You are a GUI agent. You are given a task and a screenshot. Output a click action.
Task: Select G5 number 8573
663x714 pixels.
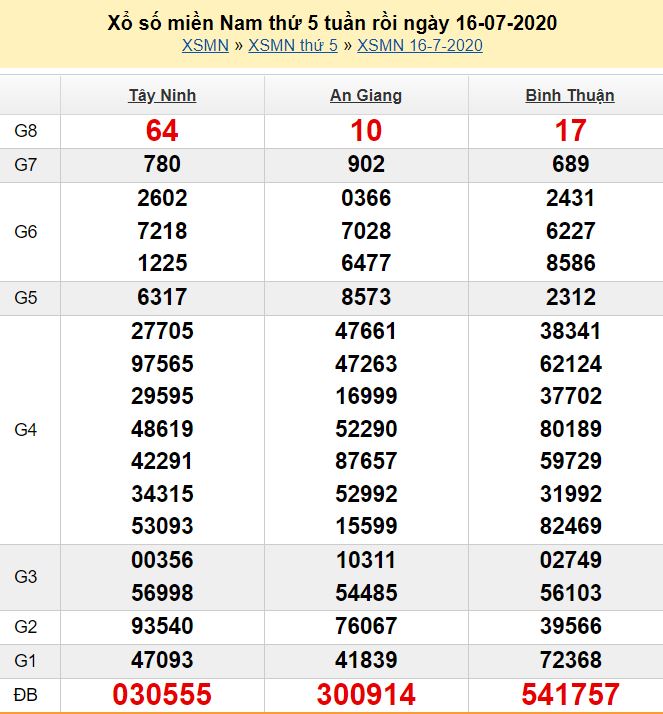click(366, 297)
